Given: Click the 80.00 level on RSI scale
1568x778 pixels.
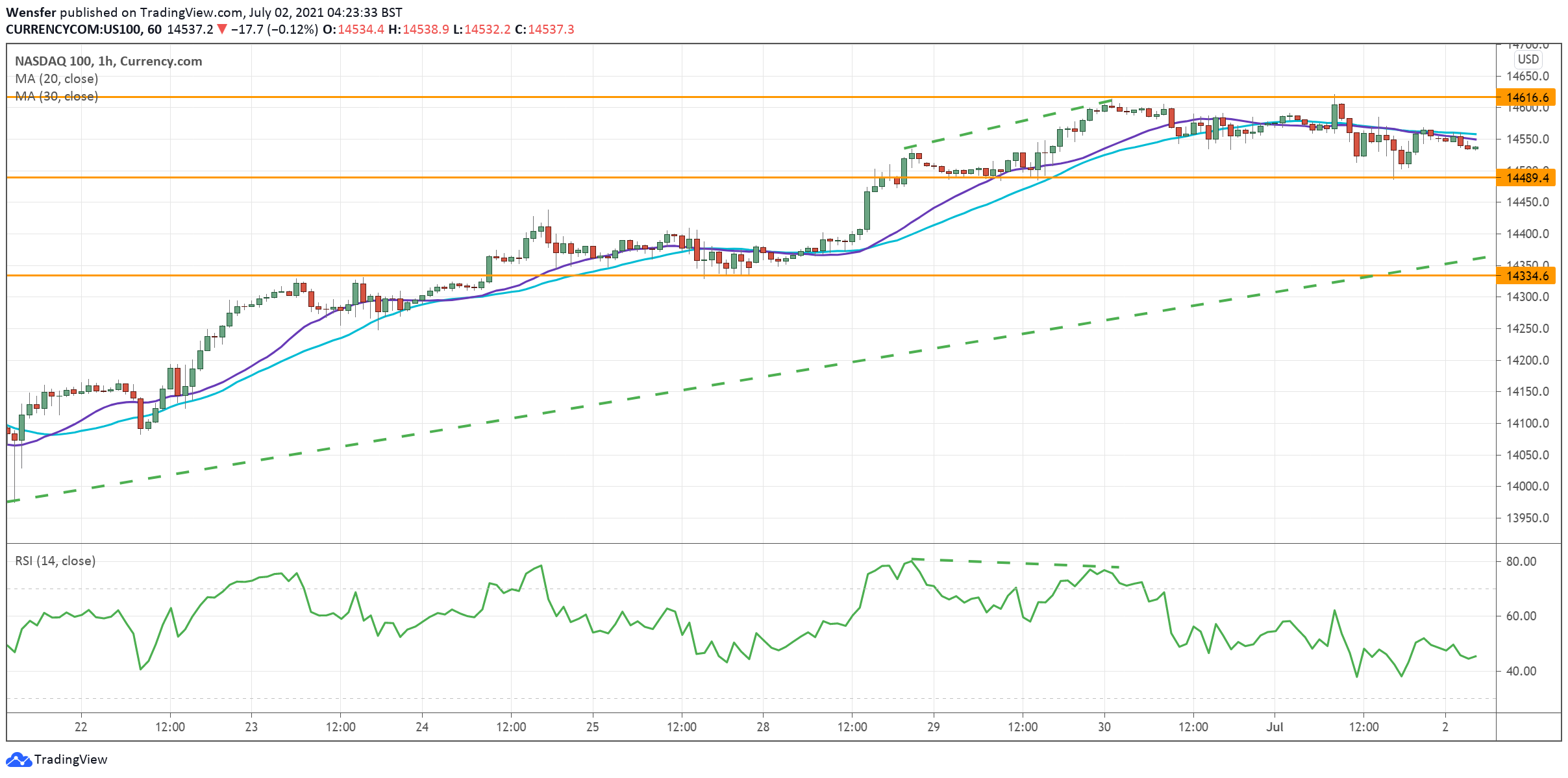Looking at the screenshot, I should pyautogui.click(x=1521, y=561).
